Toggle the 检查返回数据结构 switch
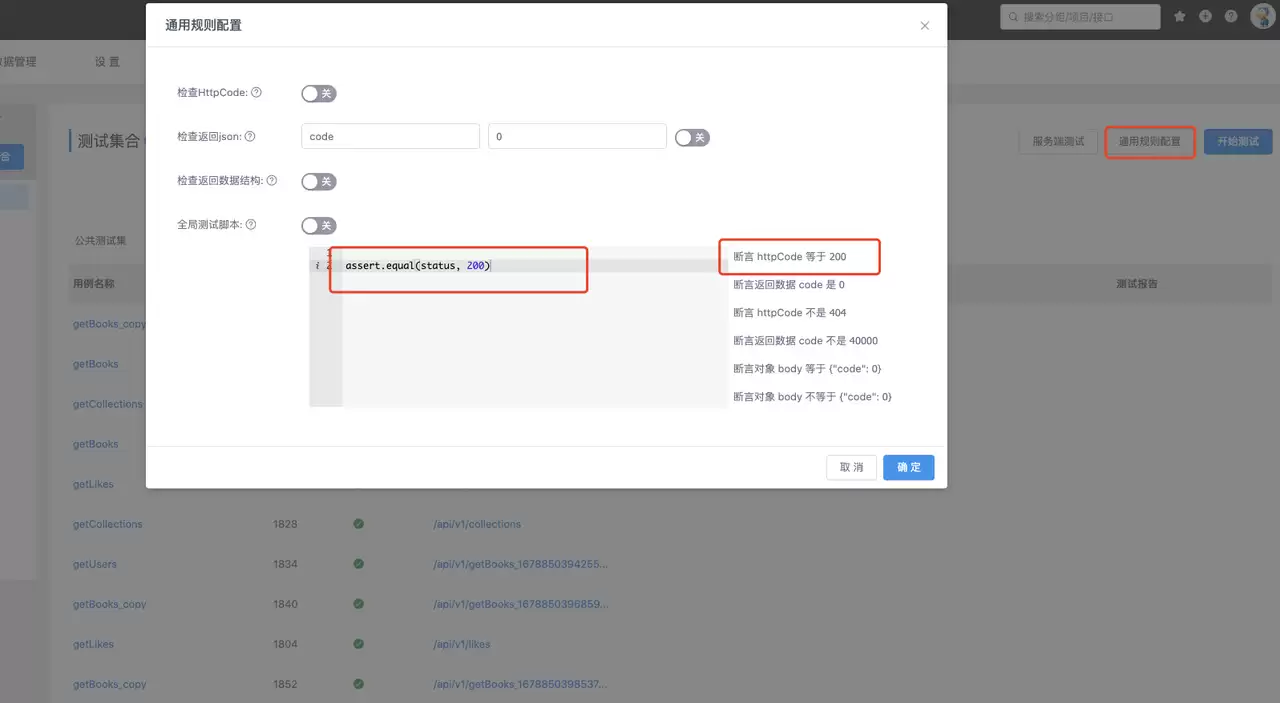Screen dimensions: 1280x703 319,181
